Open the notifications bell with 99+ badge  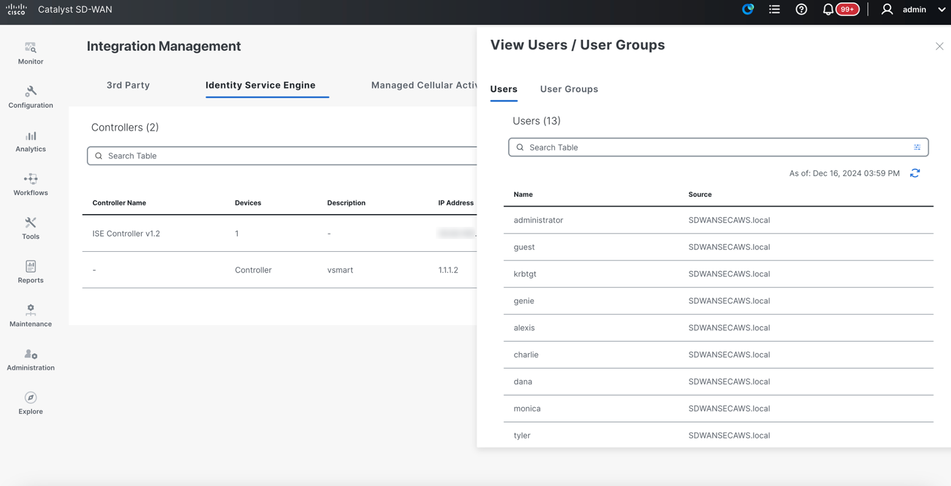(x=841, y=9)
